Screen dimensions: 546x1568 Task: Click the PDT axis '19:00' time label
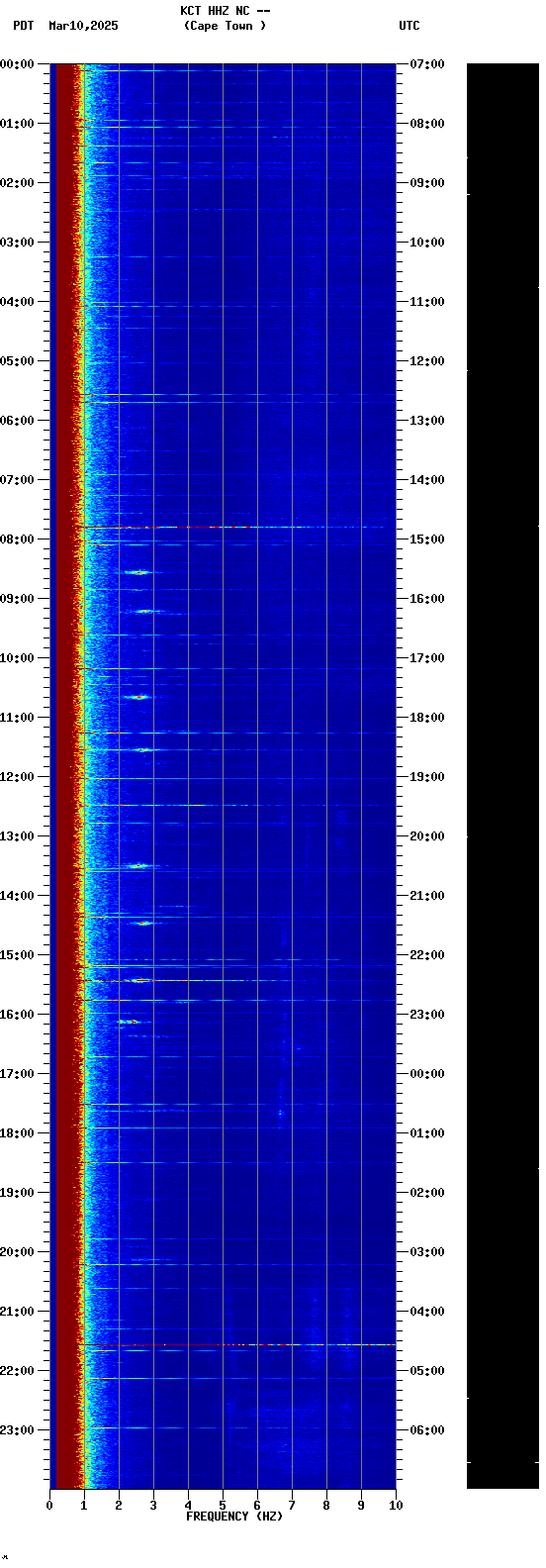pos(17,1193)
